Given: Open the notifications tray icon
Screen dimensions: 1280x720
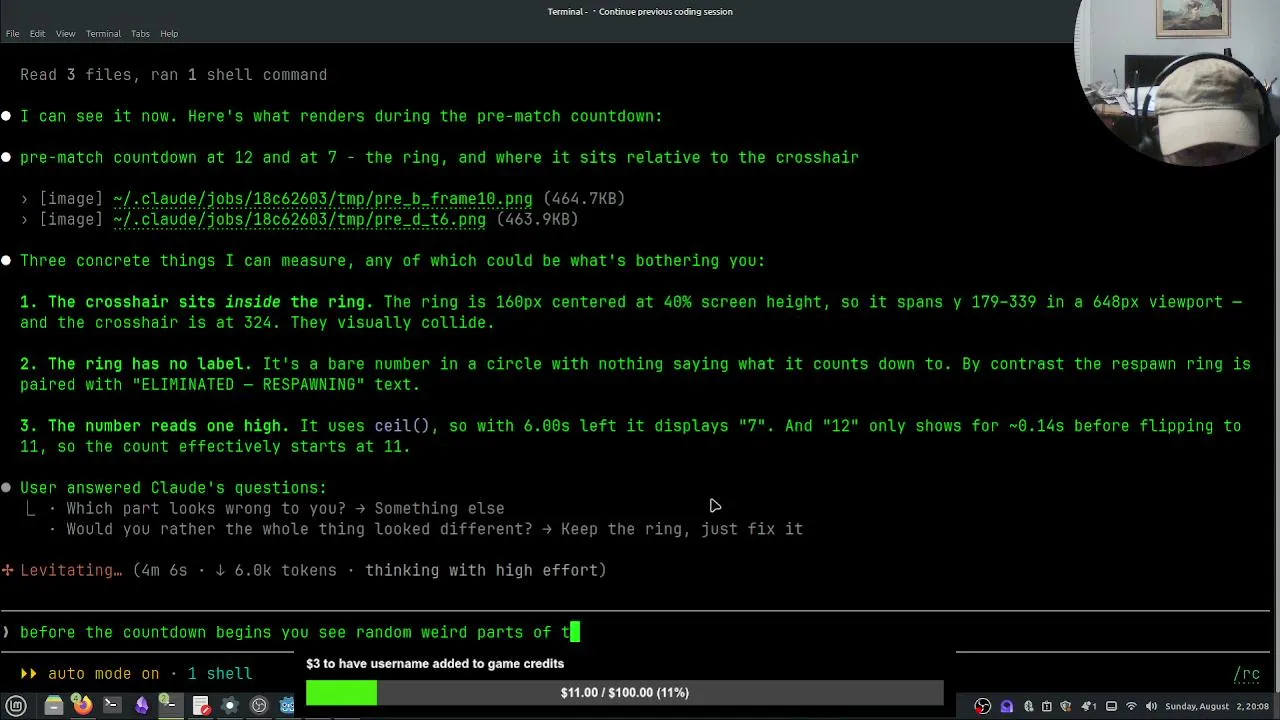Looking at the screenshot, I should (x=1088, y=706).
